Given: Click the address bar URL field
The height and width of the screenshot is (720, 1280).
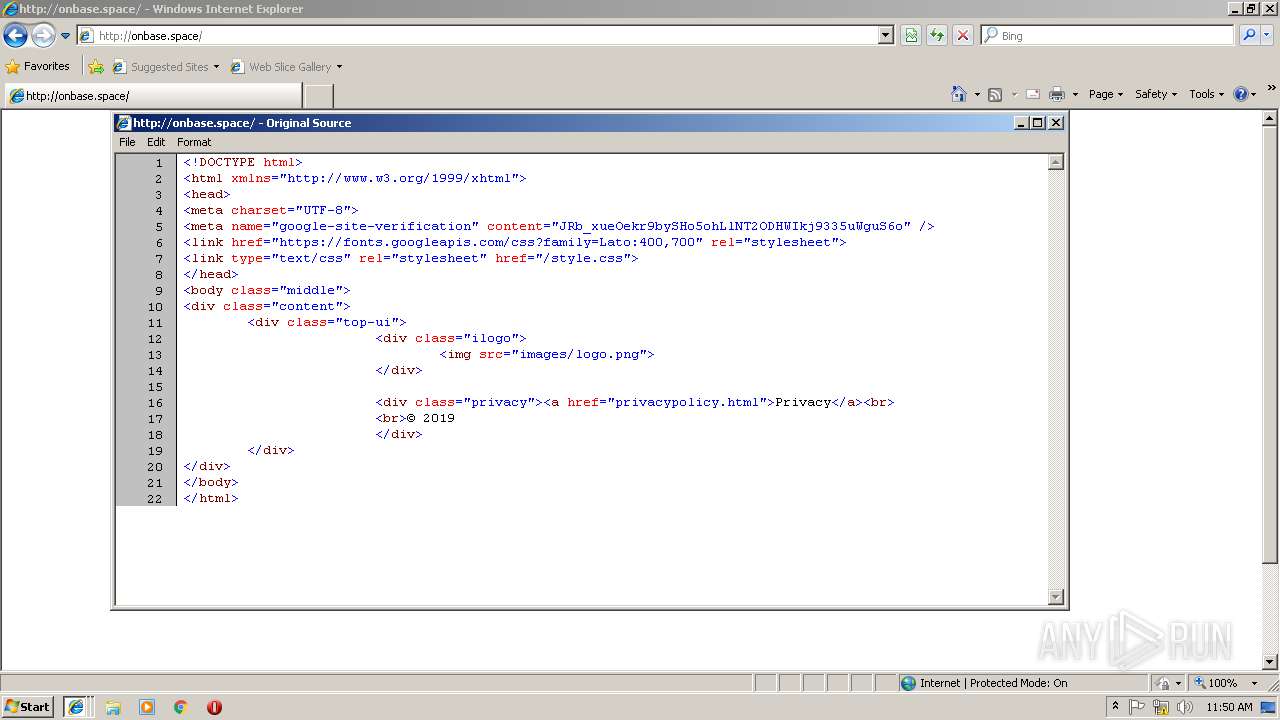Looking at the screenshot, I should (x=477, y=36).
